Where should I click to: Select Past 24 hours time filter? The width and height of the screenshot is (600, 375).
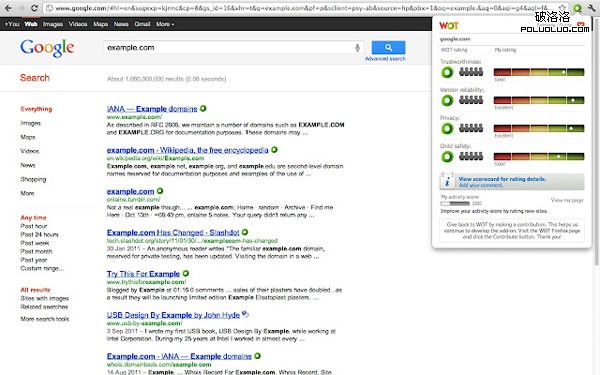click(x=39, y=235)
